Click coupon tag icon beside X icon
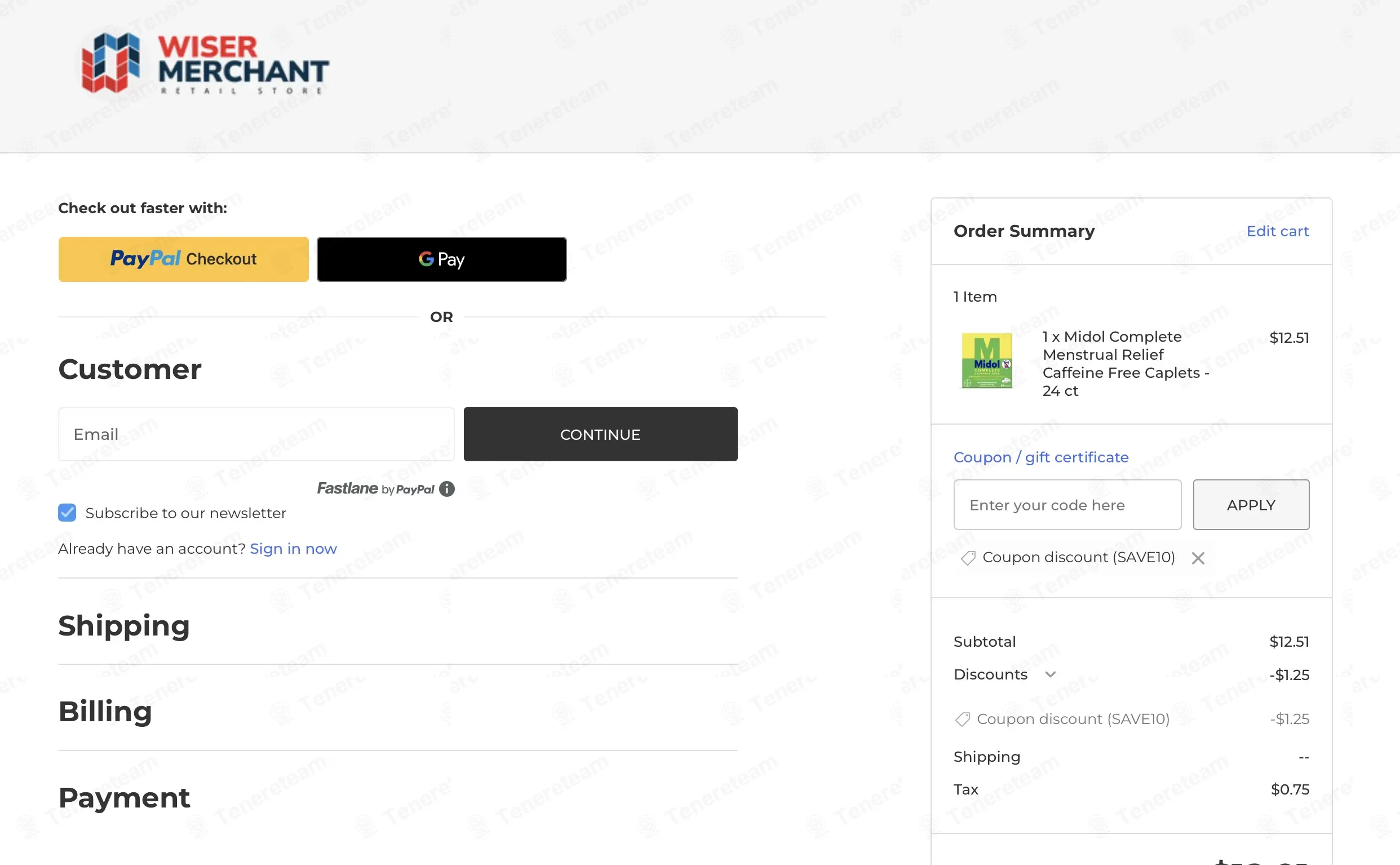The height and width of the screenshot is (865, 1400). point(968,558)
